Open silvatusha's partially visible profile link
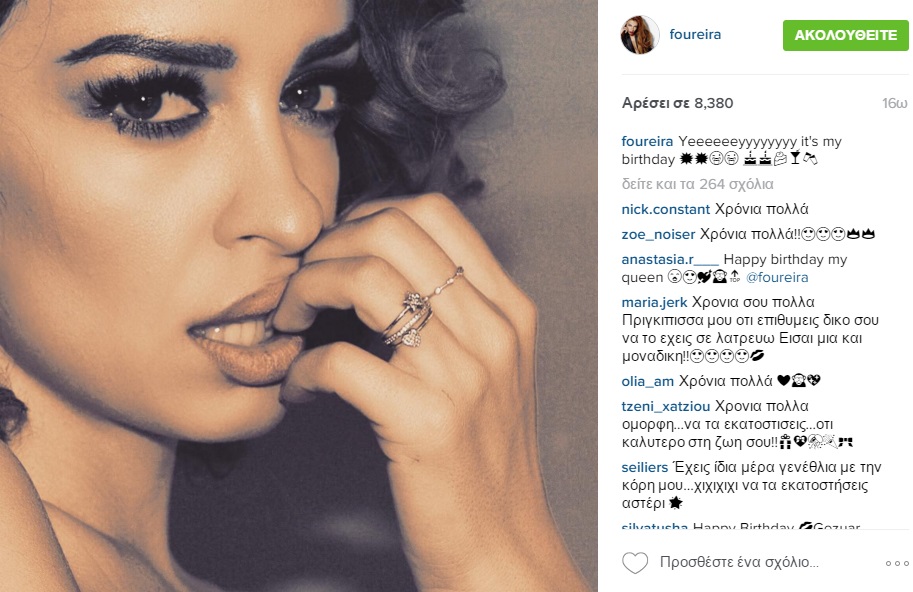The width and height of the screenshot is (913, 592). (x=654, y=526)
